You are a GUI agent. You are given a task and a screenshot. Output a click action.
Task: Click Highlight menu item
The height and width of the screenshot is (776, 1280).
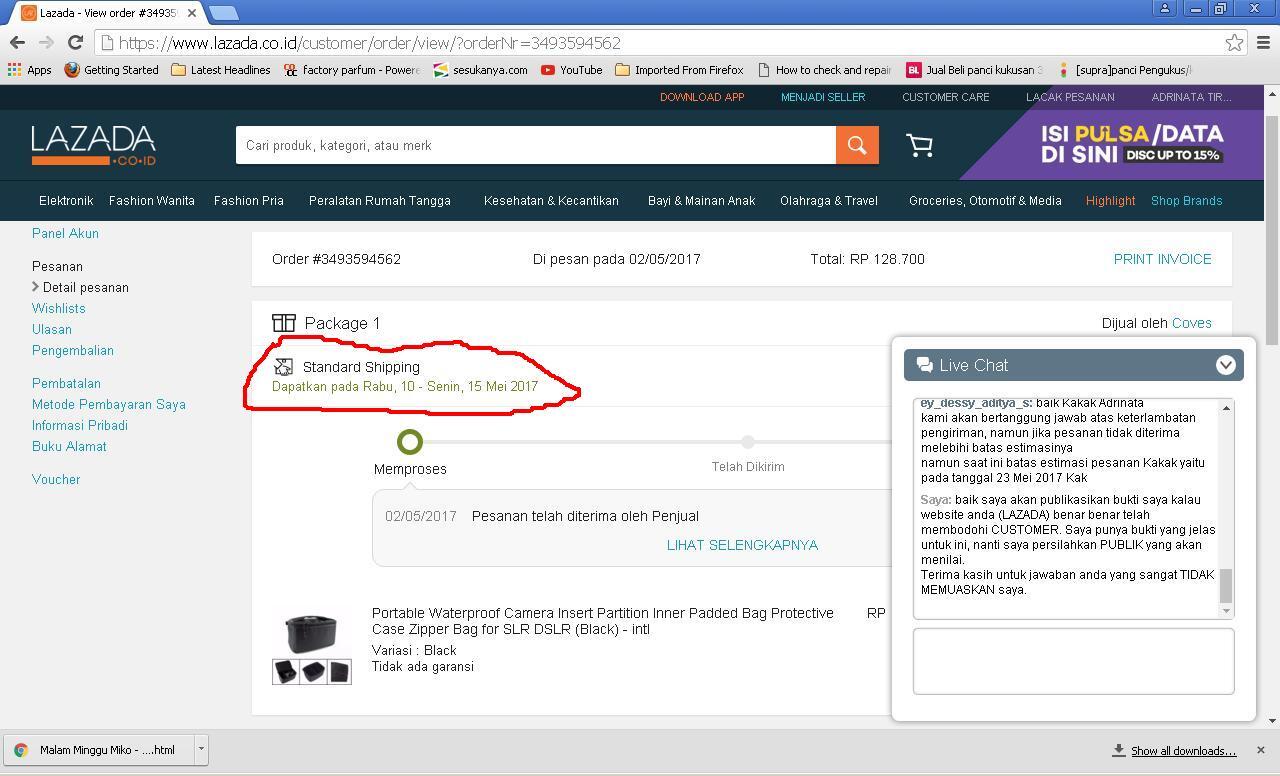pos(1110,201)
